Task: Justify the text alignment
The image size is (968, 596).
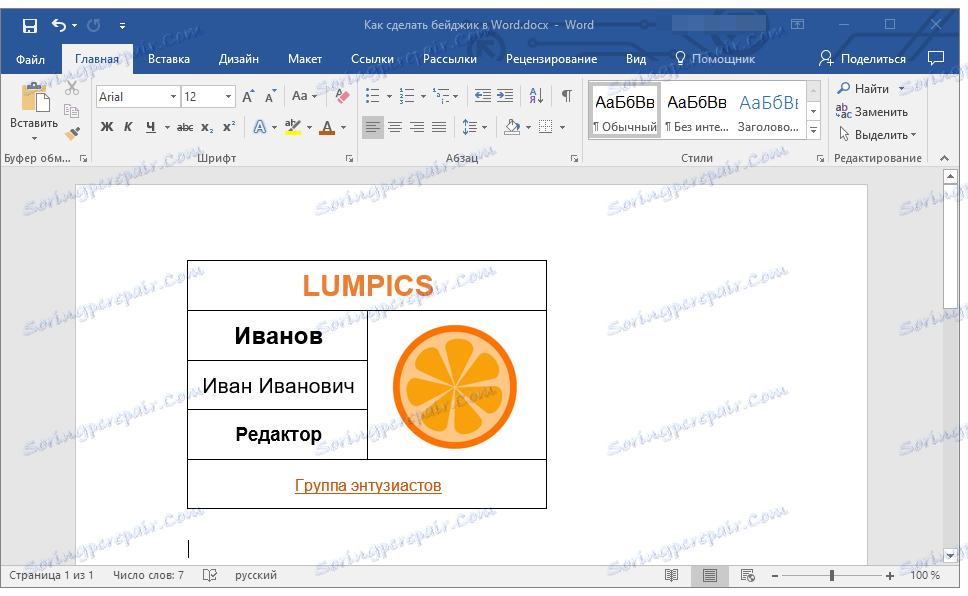Action: point(439,127)
